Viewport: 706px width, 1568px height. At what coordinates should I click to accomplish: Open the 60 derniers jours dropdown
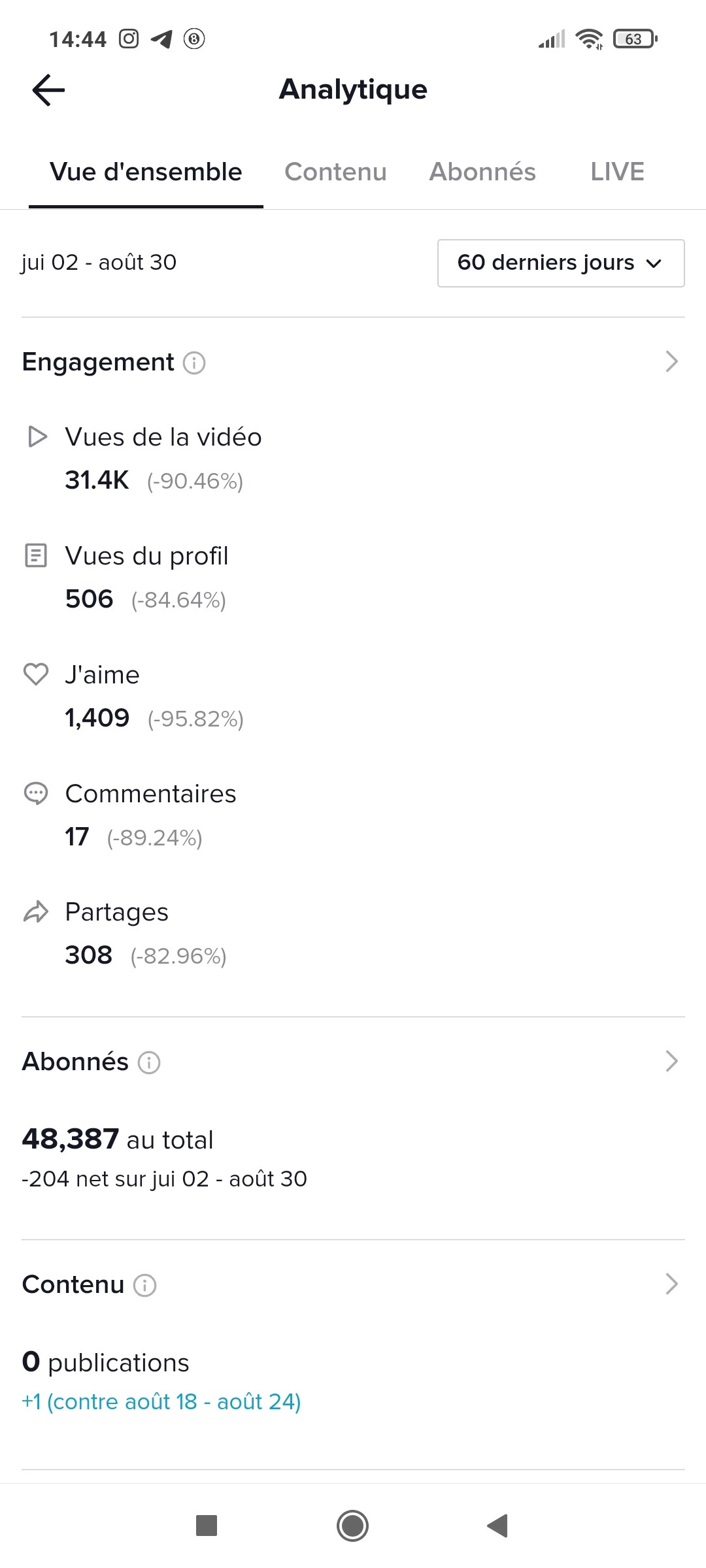[560, 263]
